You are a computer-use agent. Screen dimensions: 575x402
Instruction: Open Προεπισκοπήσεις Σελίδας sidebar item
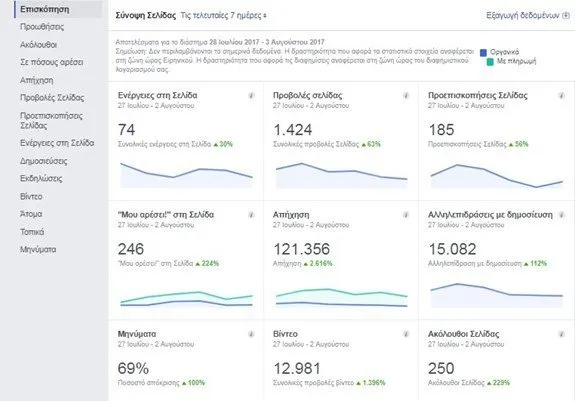[x=51, y=121]
